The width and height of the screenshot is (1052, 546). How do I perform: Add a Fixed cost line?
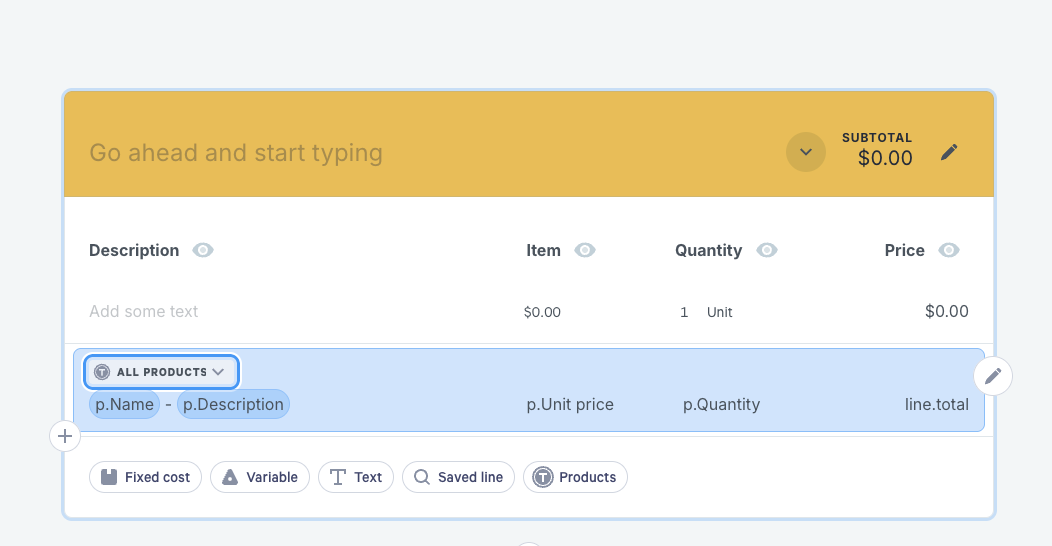click(145, 477)
